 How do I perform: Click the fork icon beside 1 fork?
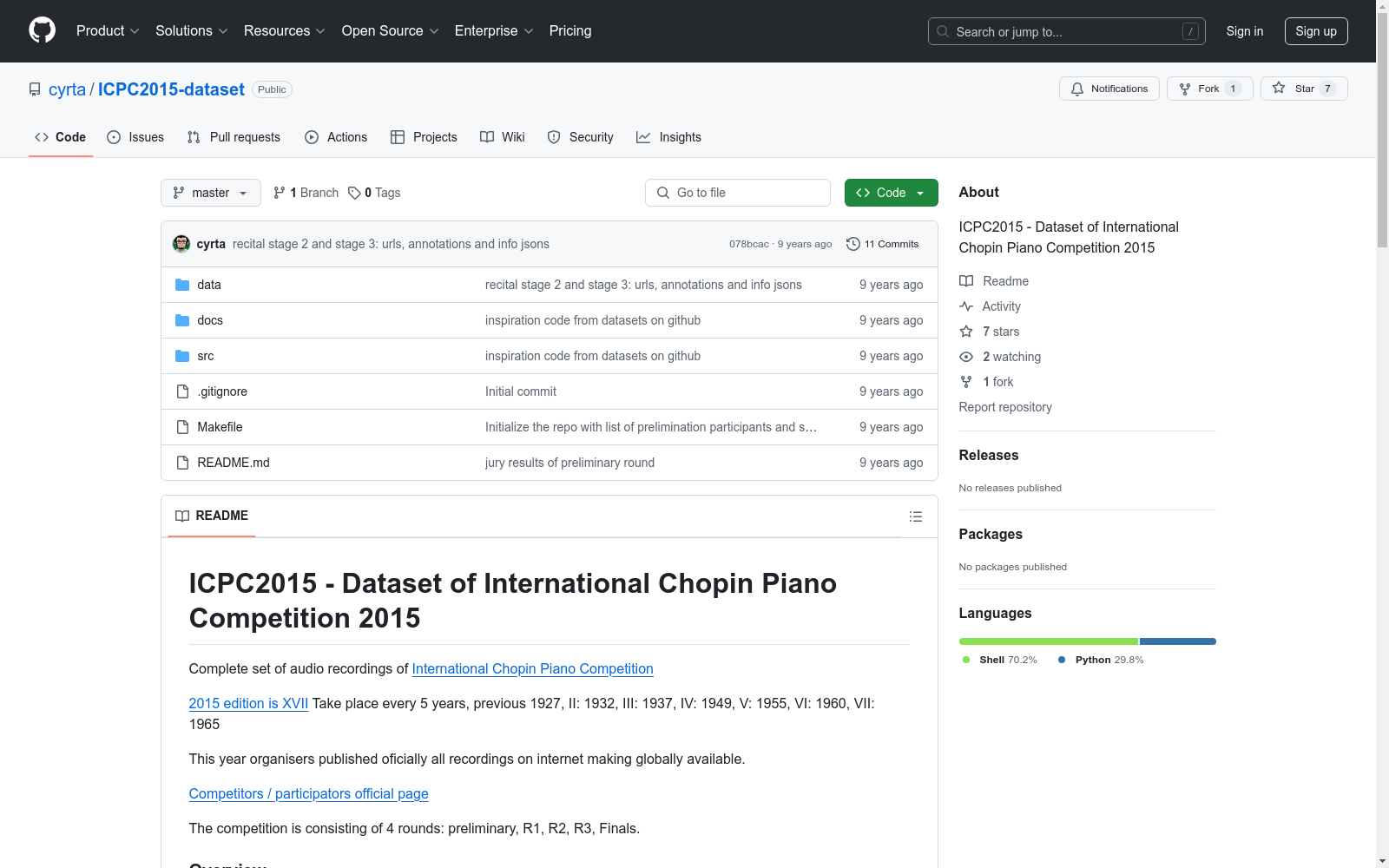click(966, 382)
